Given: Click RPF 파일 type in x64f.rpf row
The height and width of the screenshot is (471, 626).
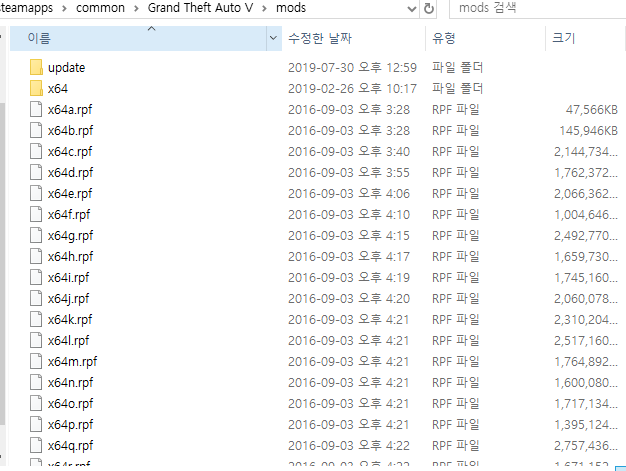Looking at the screenshot, I should 456,214.
